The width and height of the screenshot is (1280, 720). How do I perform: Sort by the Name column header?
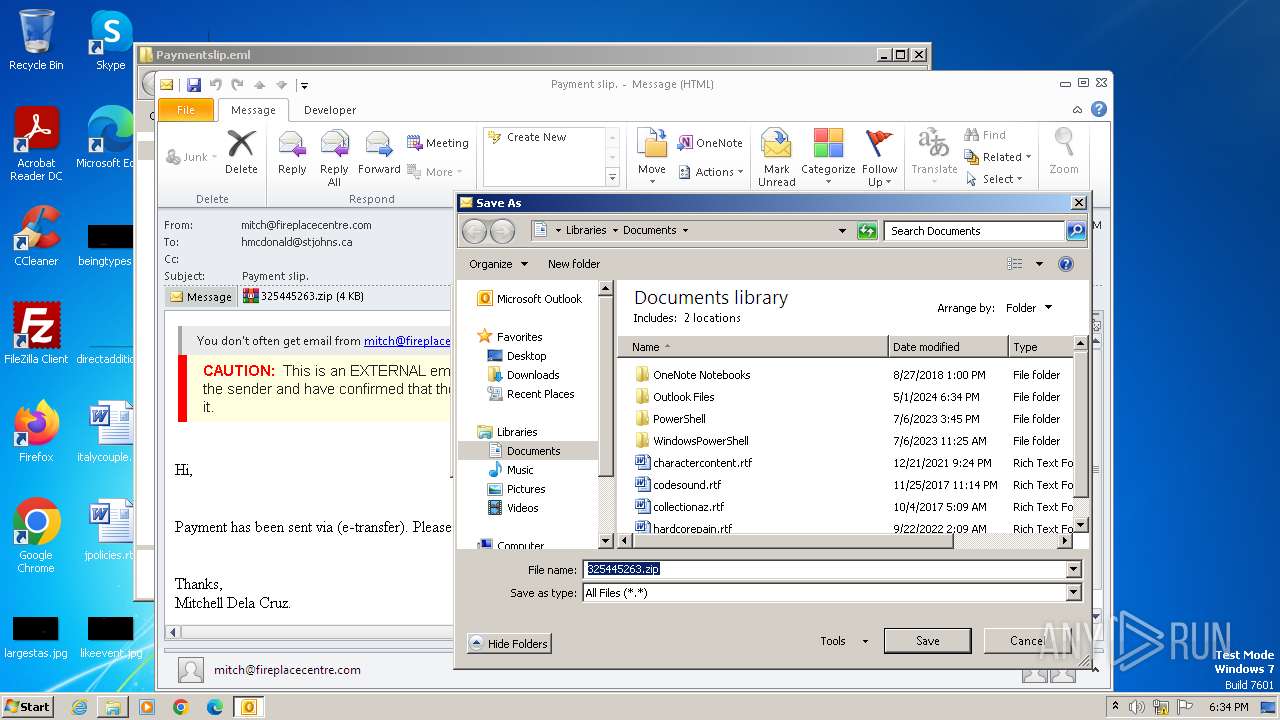(x=754, y=347)
